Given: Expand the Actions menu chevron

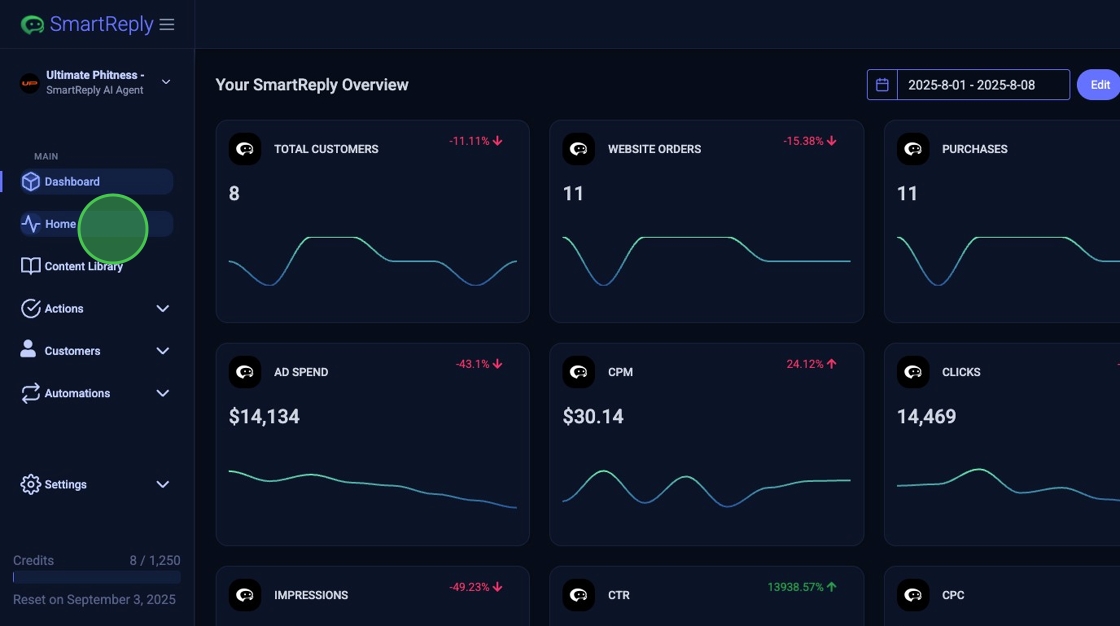Looking at the screenshot, I should click(163, 309).
